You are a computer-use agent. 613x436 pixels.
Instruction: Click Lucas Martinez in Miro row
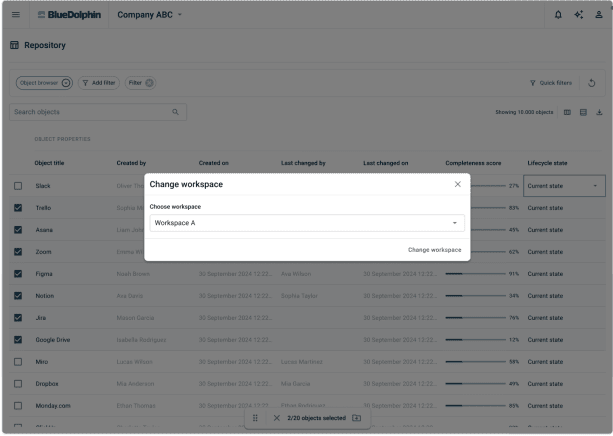(301, 362)
